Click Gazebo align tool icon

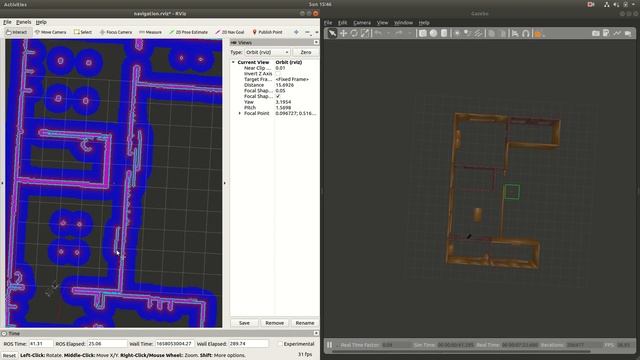point(515,33)
